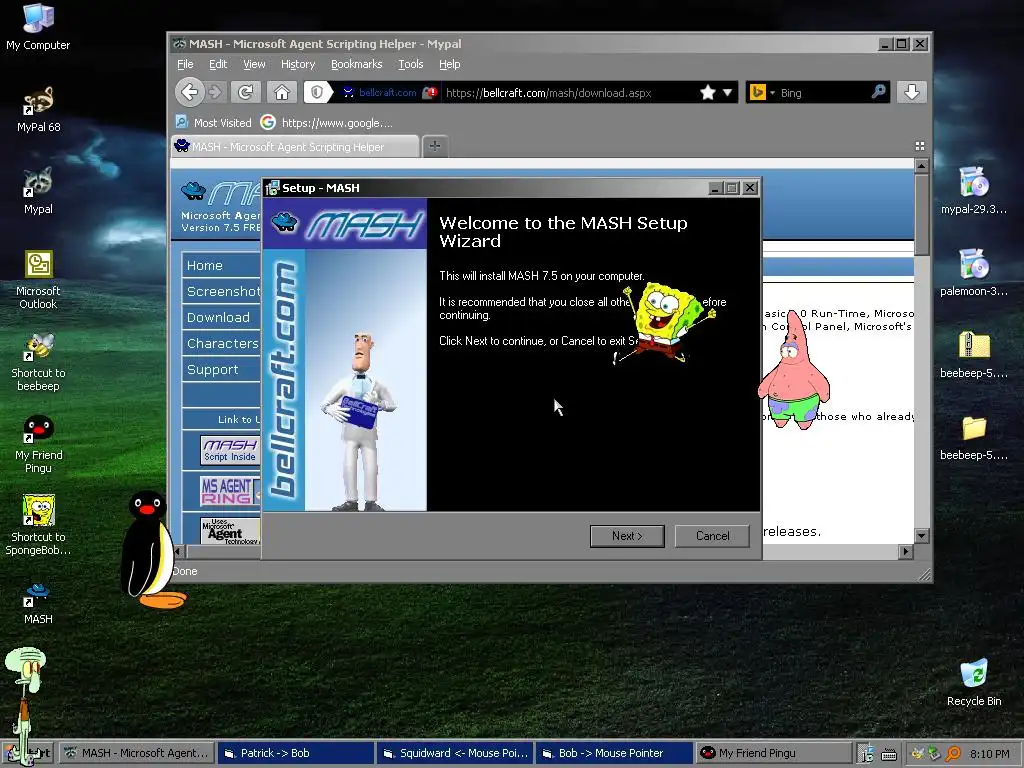The width and height of the screenshot is (1024, 768).
Task: Open the tab groups grid icon
Action: click(920, 146)
